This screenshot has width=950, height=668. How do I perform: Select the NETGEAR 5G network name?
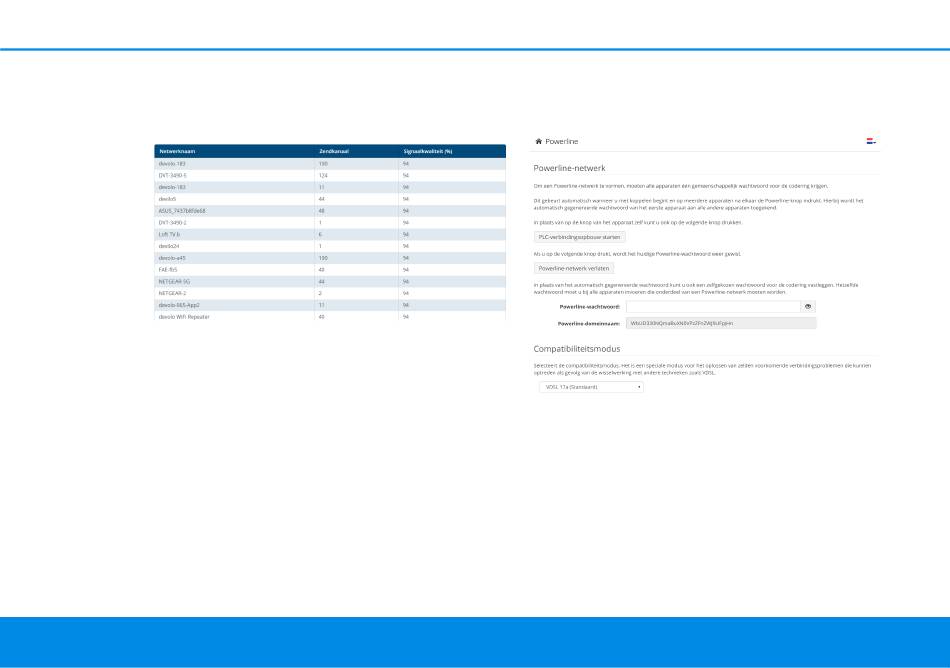tap(174, 282)
